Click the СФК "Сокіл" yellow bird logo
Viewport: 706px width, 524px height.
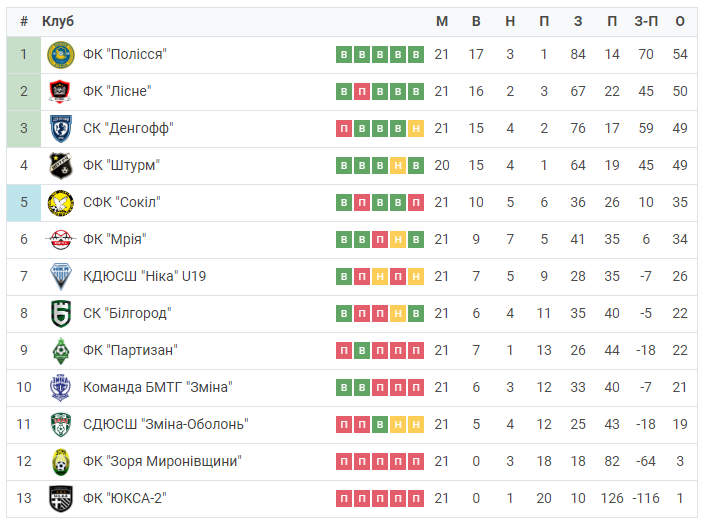point(61,203)
